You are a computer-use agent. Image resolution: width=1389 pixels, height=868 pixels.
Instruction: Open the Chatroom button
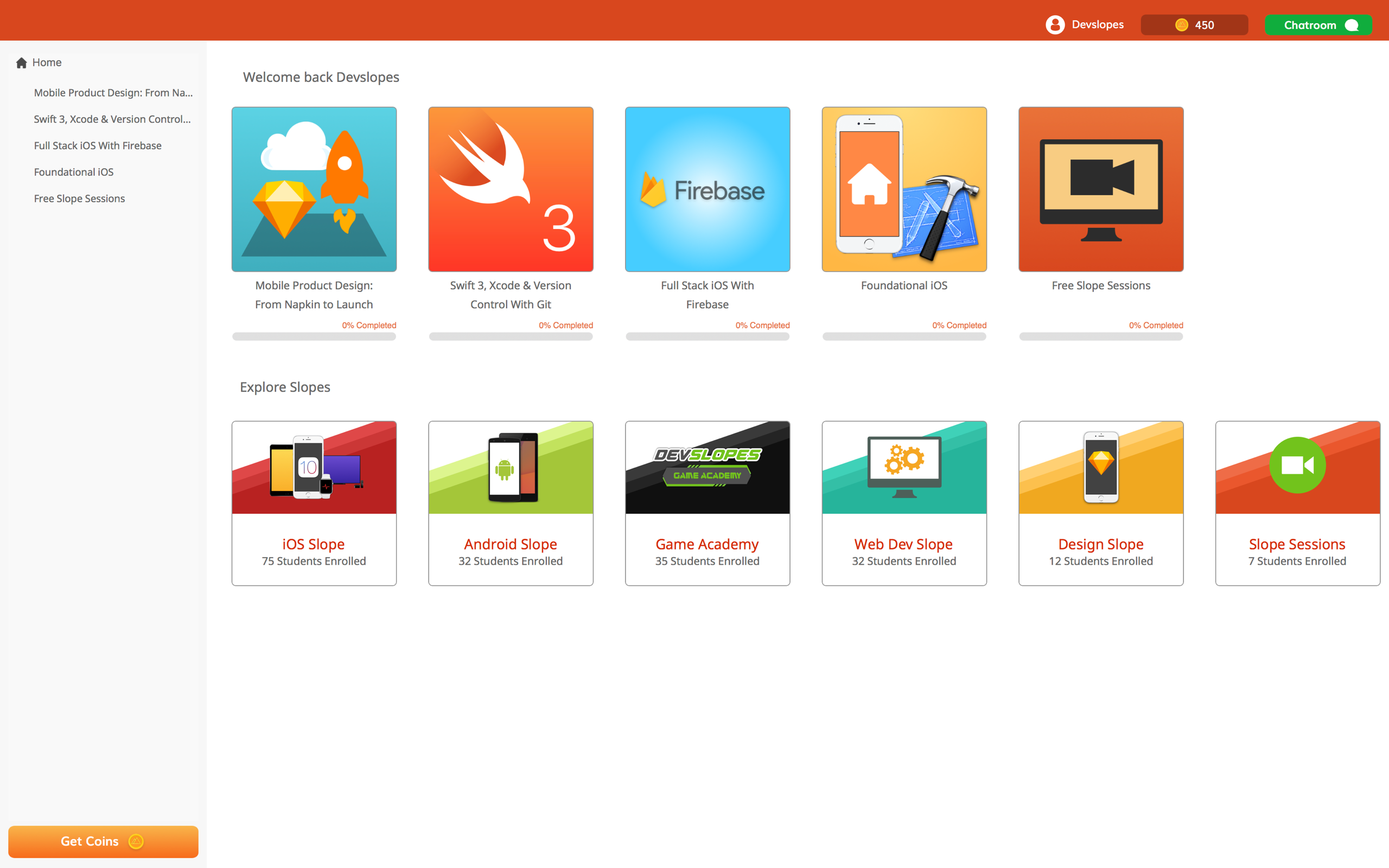[x=1318, y=25]
